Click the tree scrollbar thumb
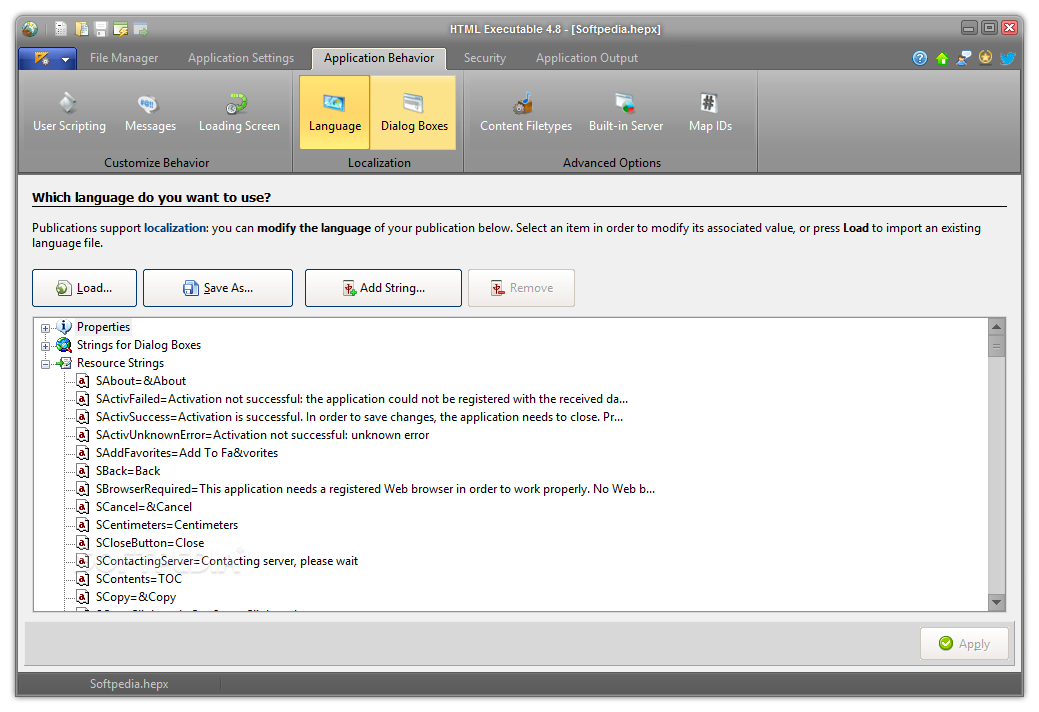The height and width of the screenshot is (712, 1039). [x=996, y=346]
